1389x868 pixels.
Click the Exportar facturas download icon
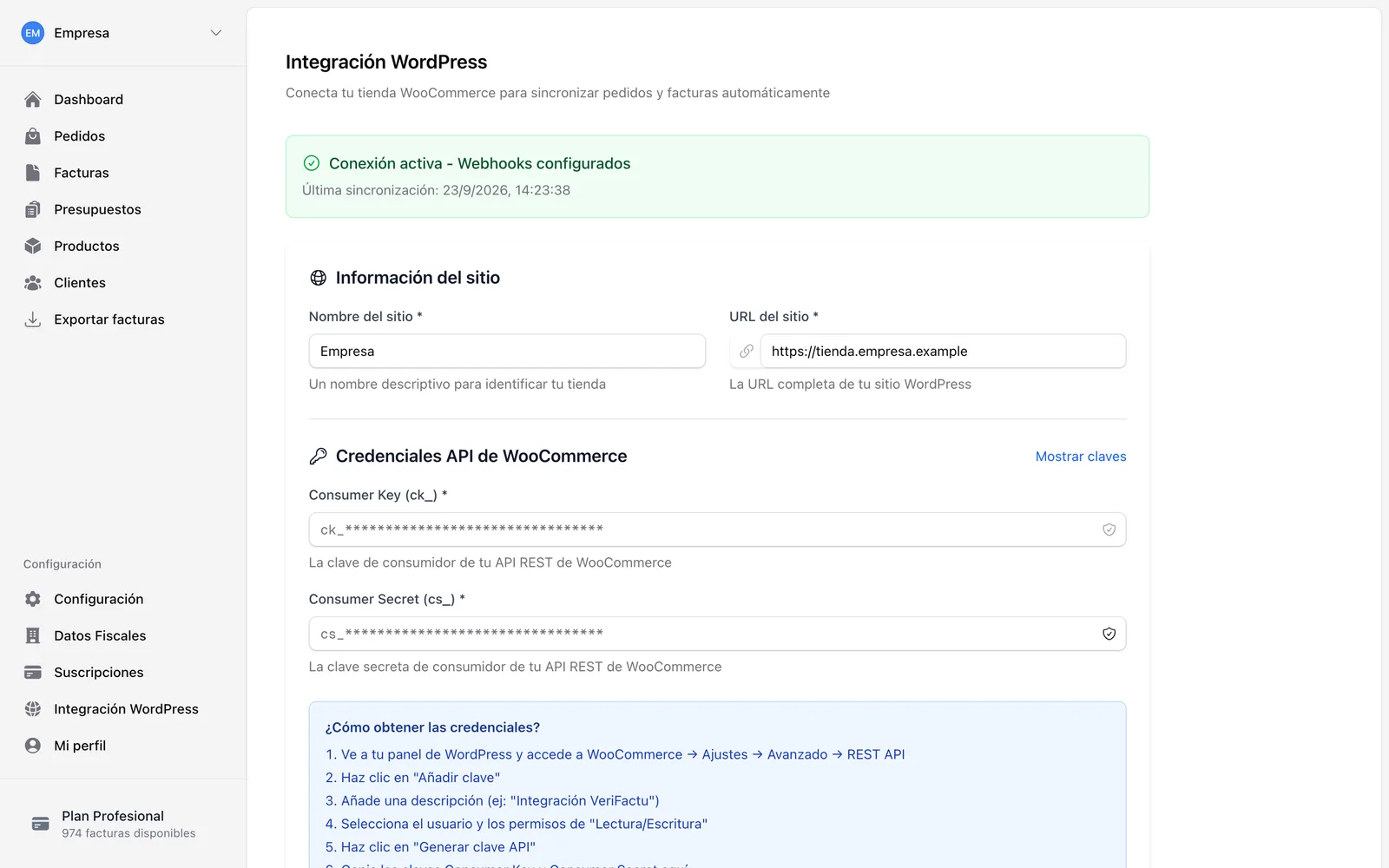coord(33,319)
